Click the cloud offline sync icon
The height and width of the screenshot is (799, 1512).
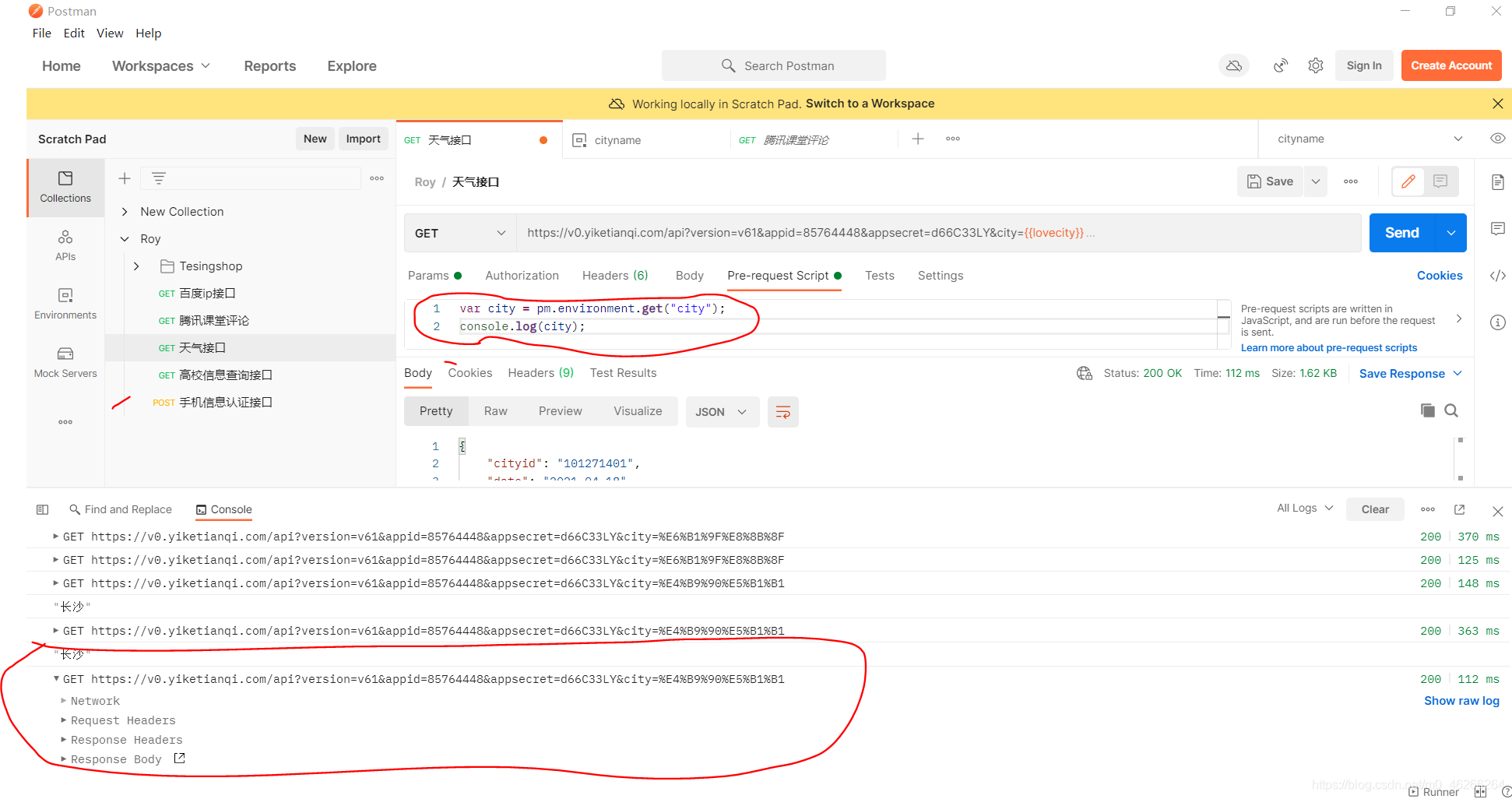pos(1234,66)
